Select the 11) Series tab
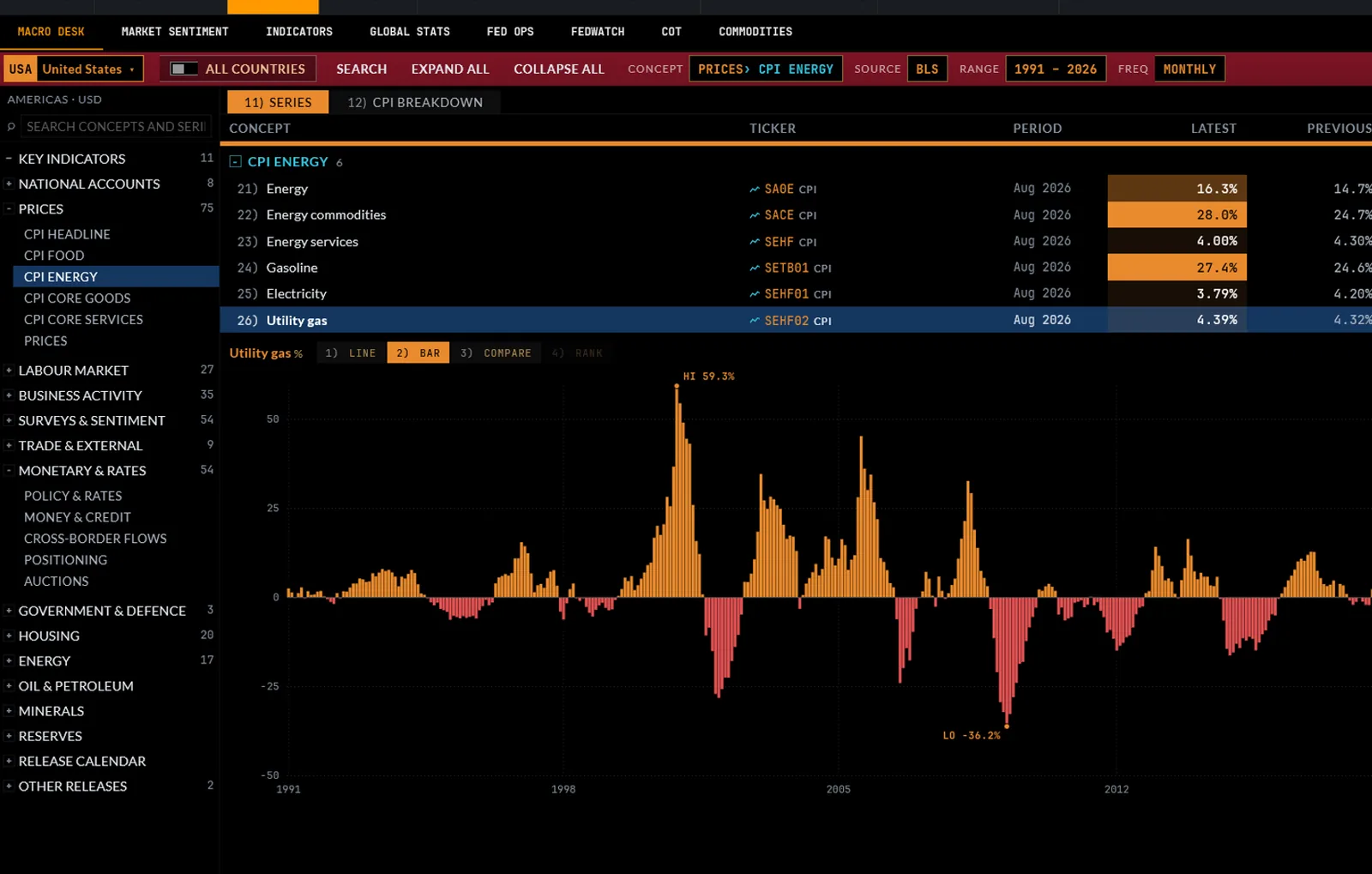Image resolution: width=1372 pixels, height=874 pixels. (x=278, y=102)
